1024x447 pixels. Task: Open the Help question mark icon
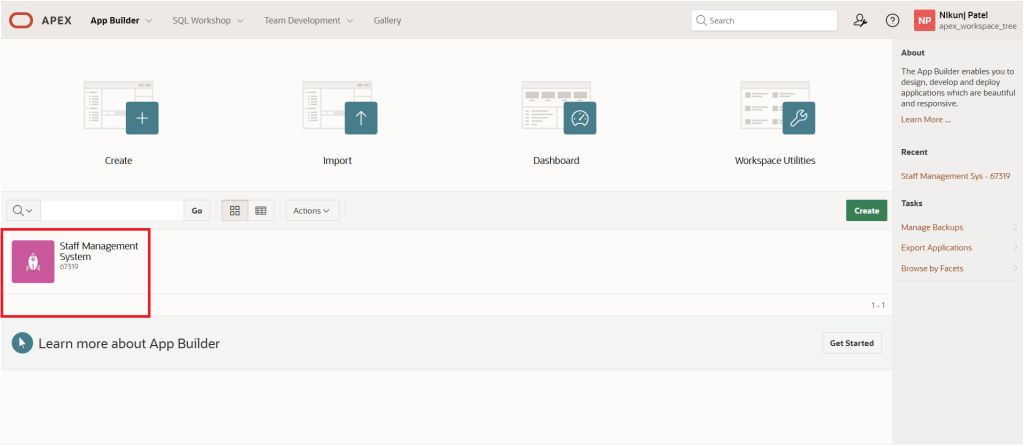(x=893, y=20)
